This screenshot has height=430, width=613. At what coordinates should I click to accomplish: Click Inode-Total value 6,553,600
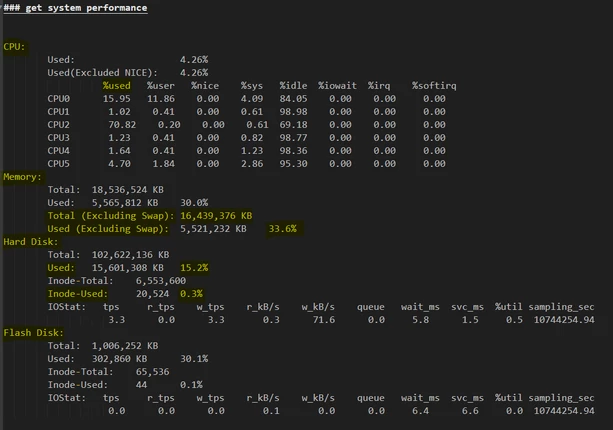click(161, 281)
